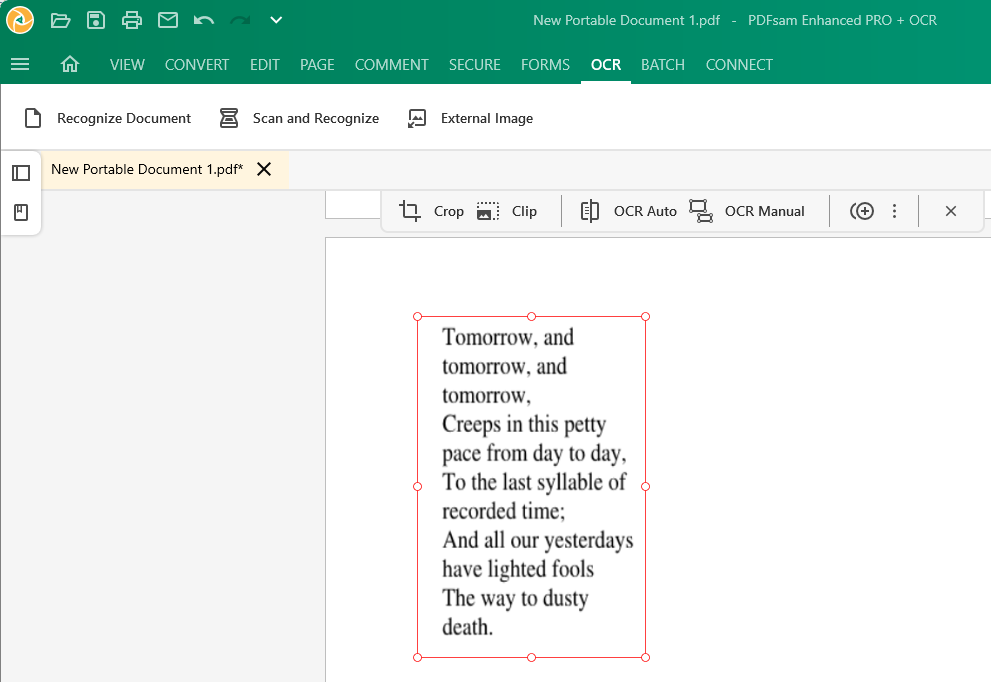Click the Crop tool icon
Screen dimensions: 991x682
[410, 211]
